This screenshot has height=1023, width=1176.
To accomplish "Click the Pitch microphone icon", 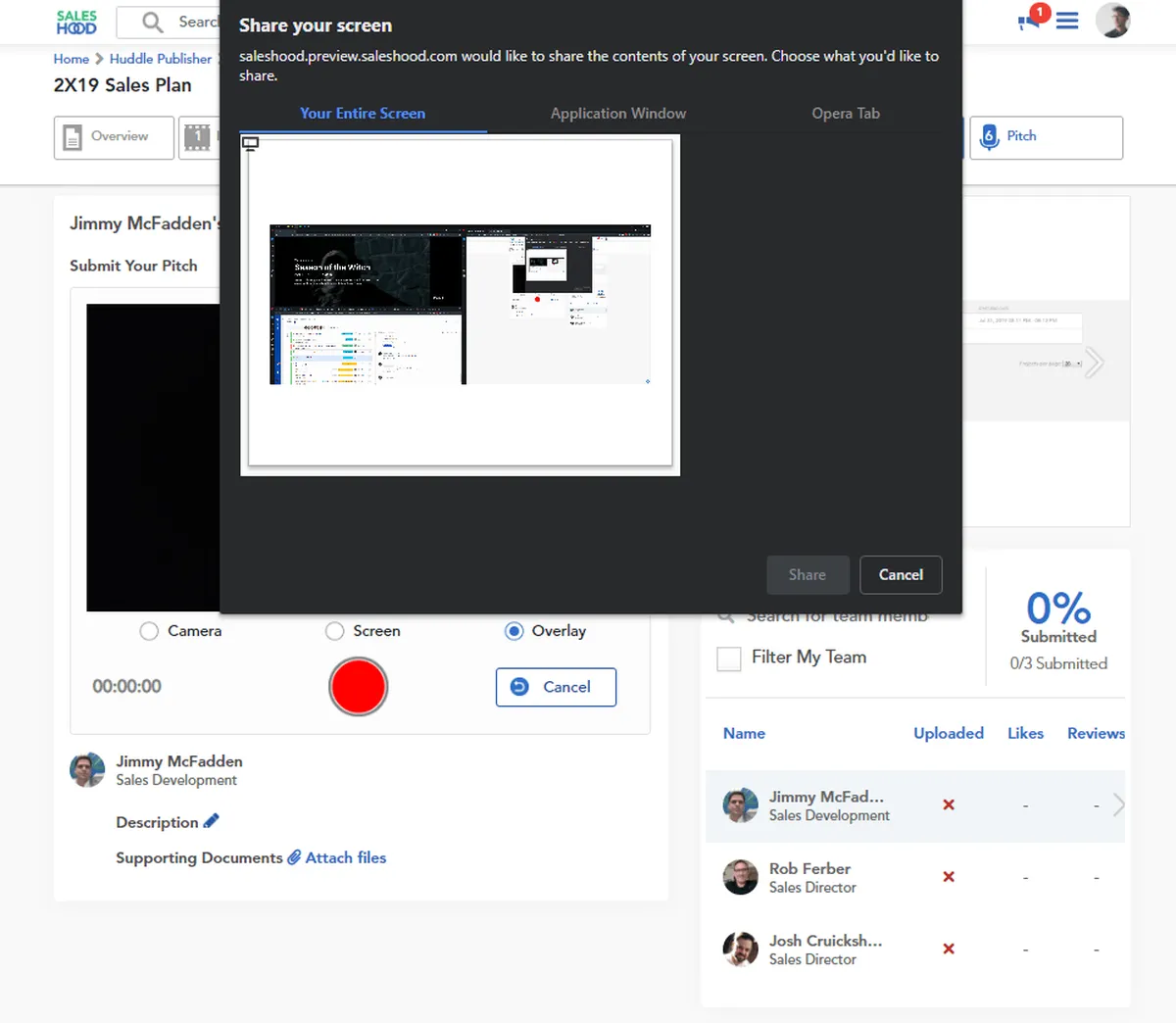I will point(990,137).
